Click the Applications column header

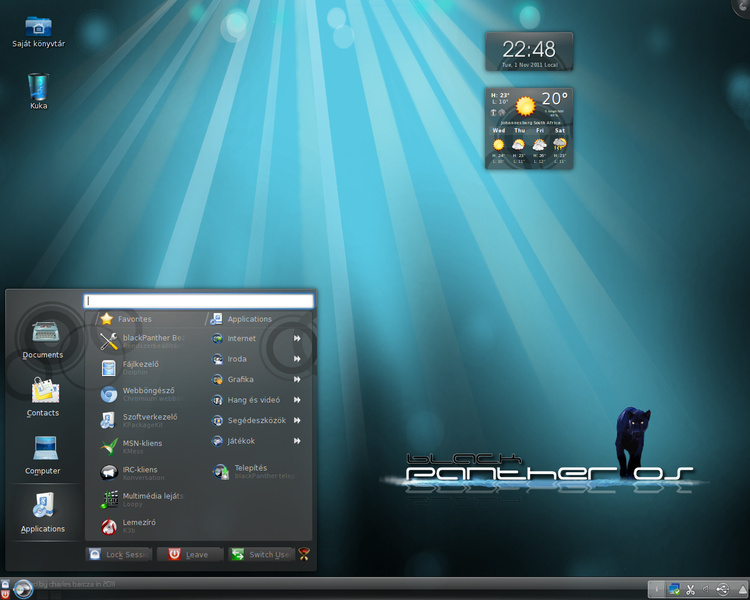pyautogui.click(x=241, y=319)
